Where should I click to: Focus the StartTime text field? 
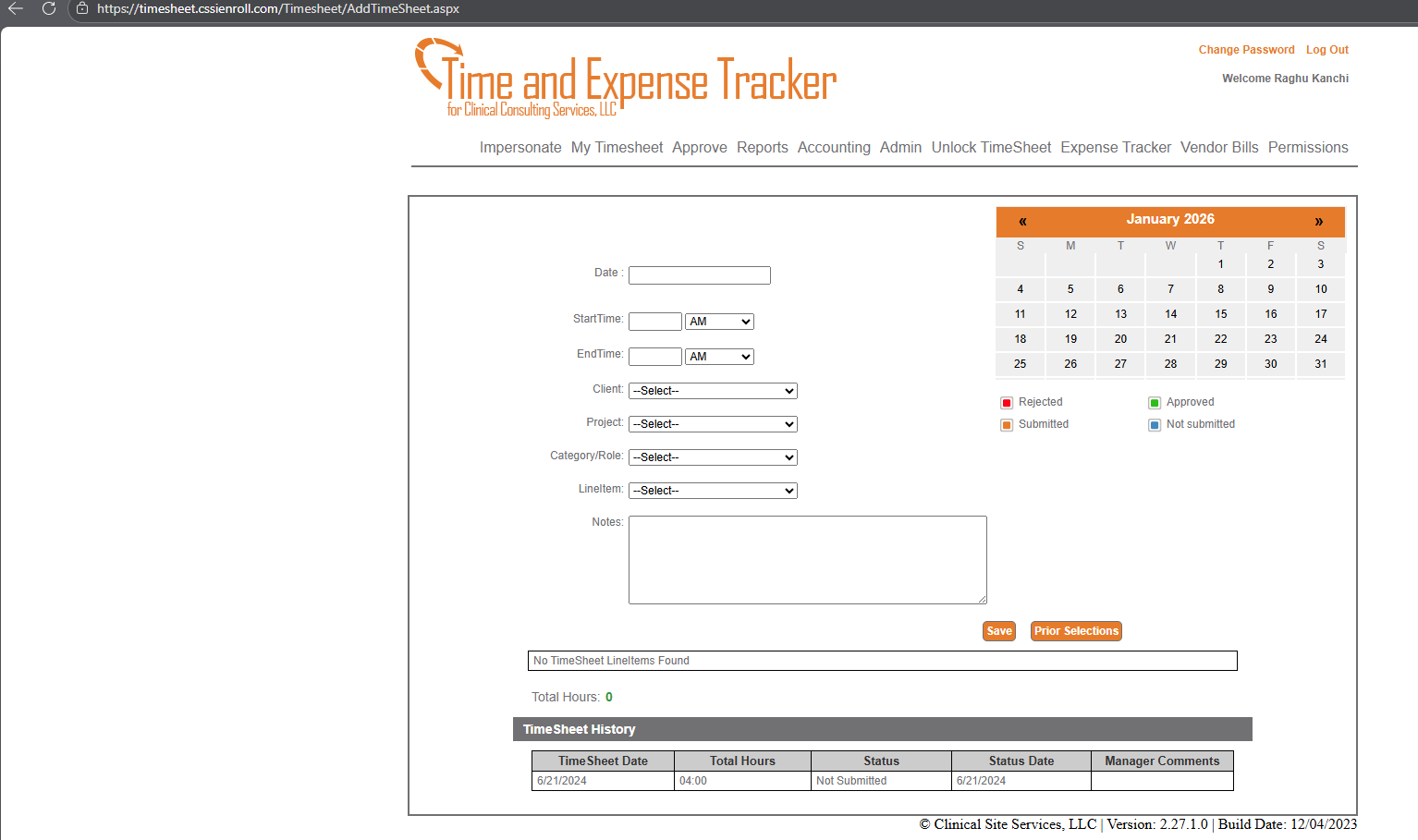pyautogui.click(x=655, y=322)
